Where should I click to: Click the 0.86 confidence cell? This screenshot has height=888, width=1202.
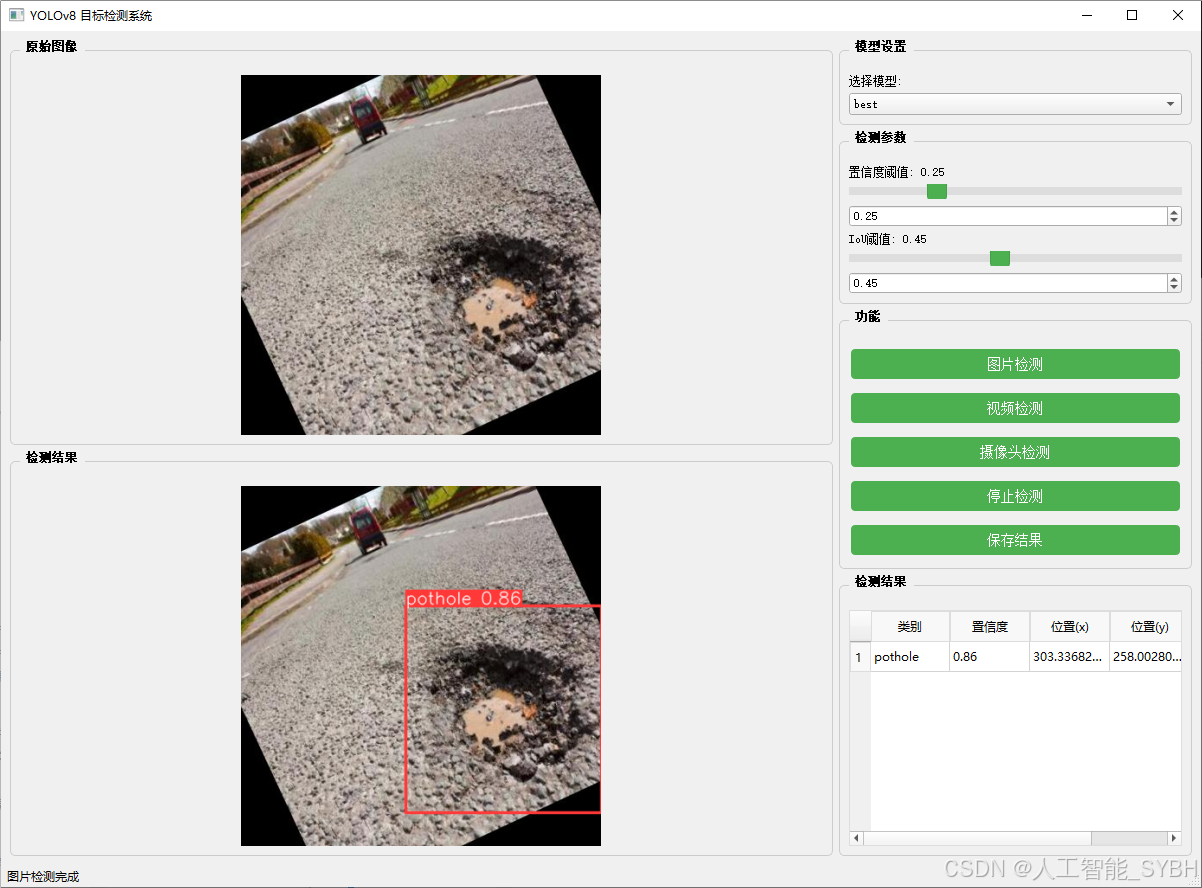990,657
